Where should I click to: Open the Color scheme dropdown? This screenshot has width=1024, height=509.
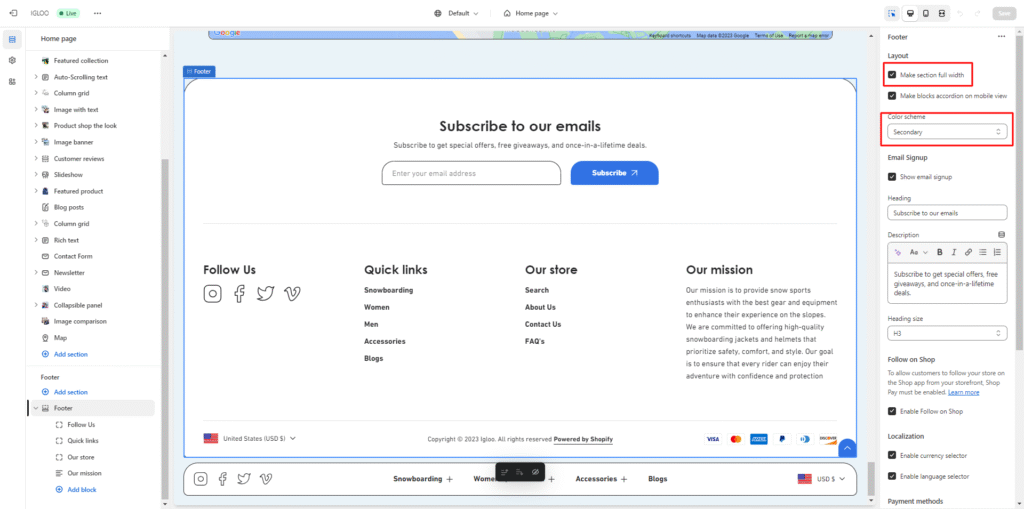click(946, 132)
